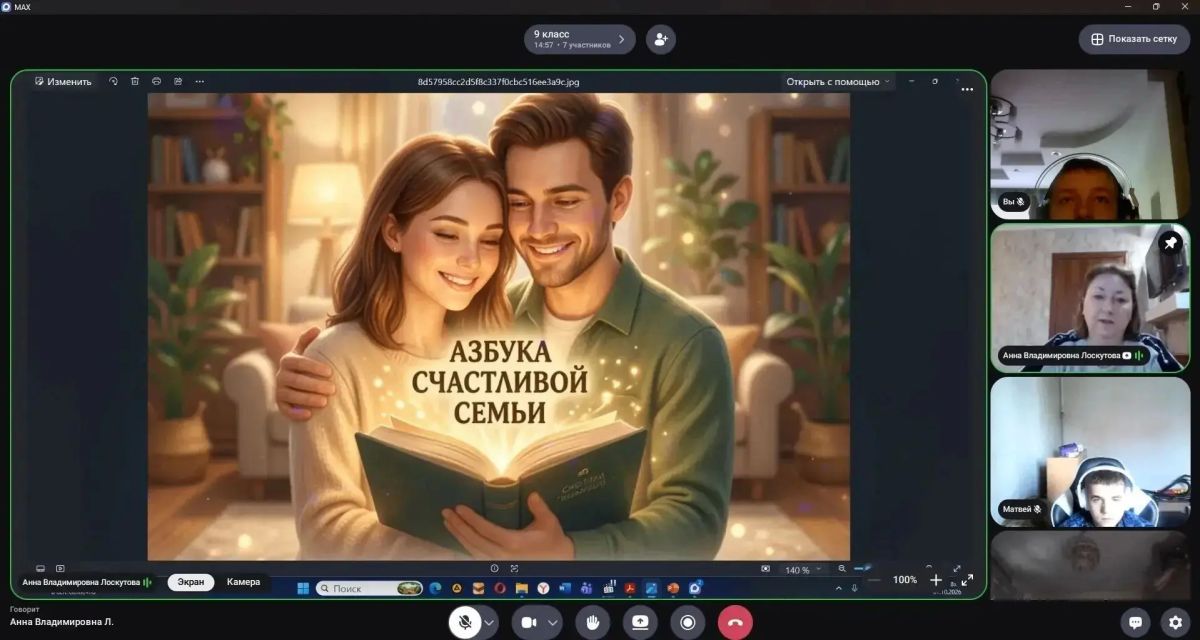Click Изменить in the shared photo viewer
Viewport: 1200px width, 640px height.
[62, 82]
